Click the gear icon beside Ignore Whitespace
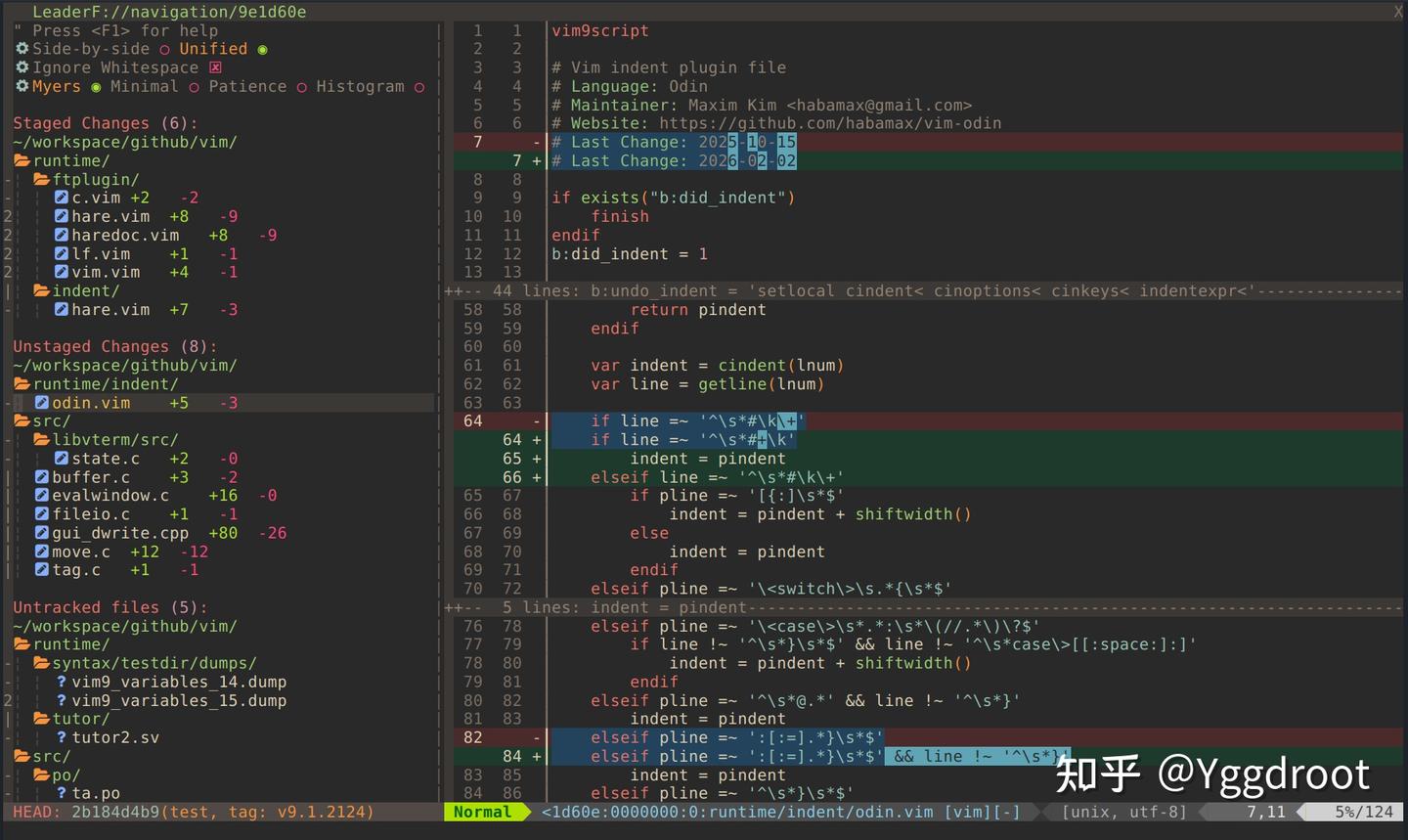Image resolution: width=1408 pixels, height=840 pixels. coord(22,67)
